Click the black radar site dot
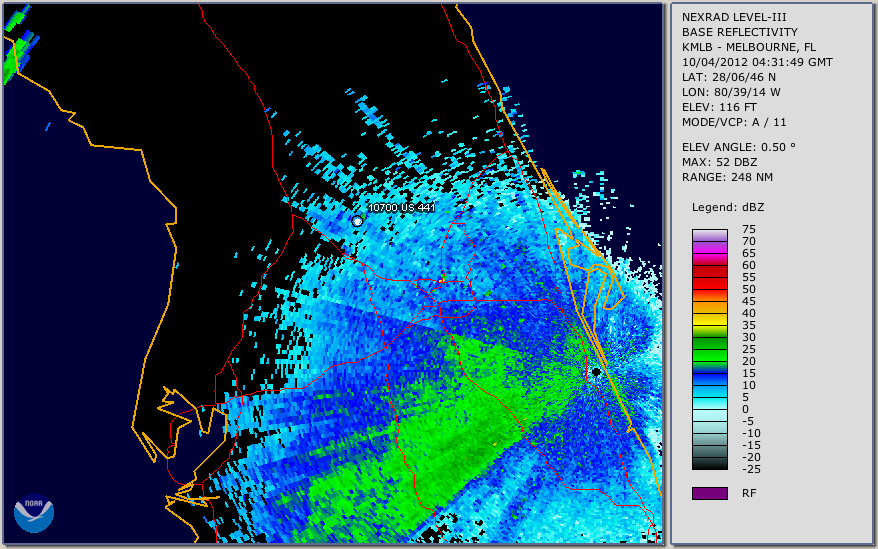 point(597,371)
